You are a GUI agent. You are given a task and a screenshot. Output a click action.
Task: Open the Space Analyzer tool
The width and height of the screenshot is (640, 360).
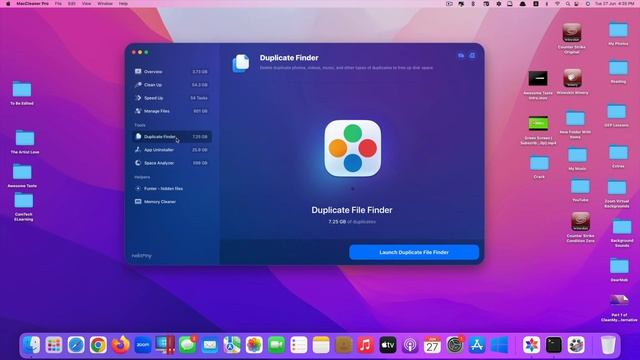tap(171, 163)
